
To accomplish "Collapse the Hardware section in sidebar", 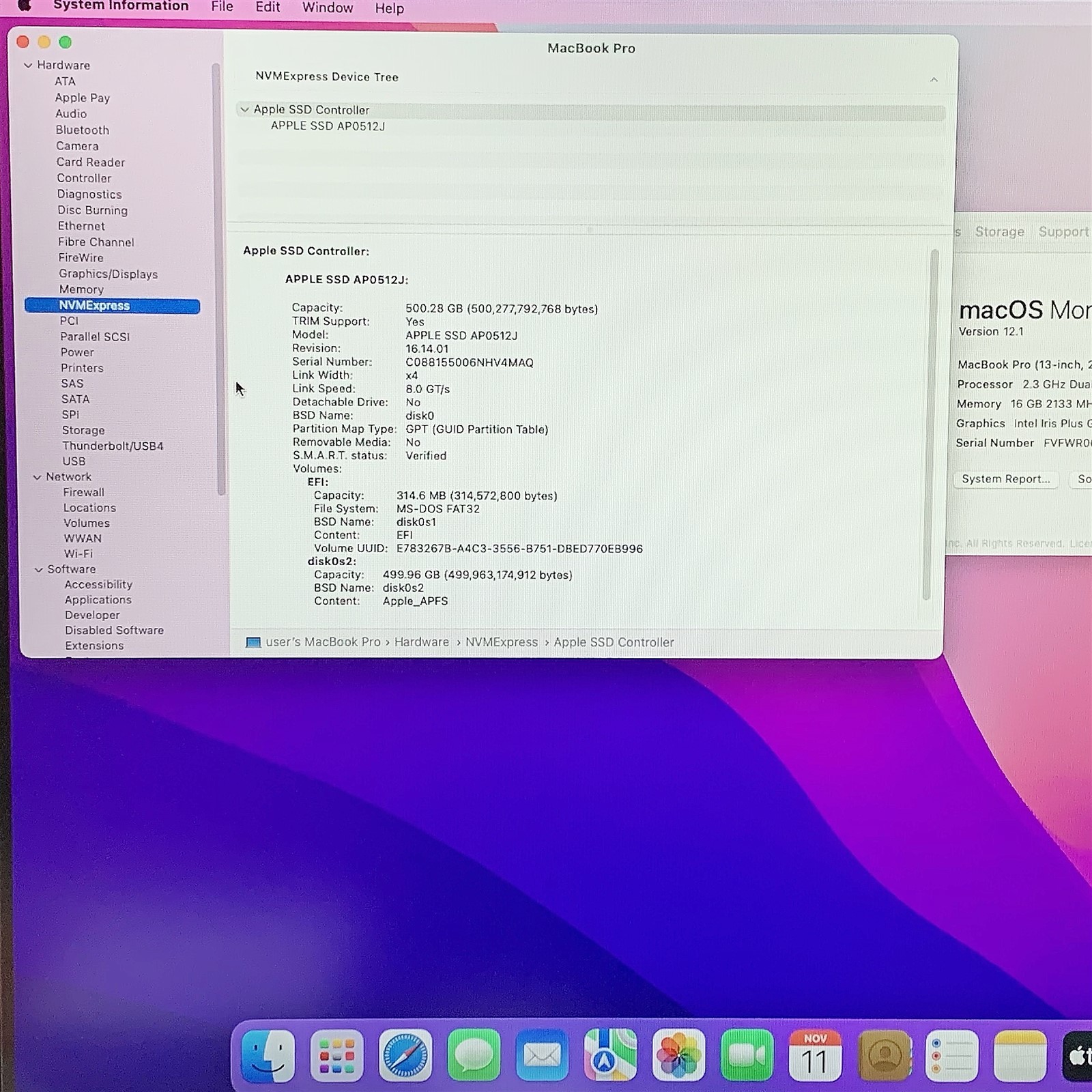I will [x=28, y=66].
